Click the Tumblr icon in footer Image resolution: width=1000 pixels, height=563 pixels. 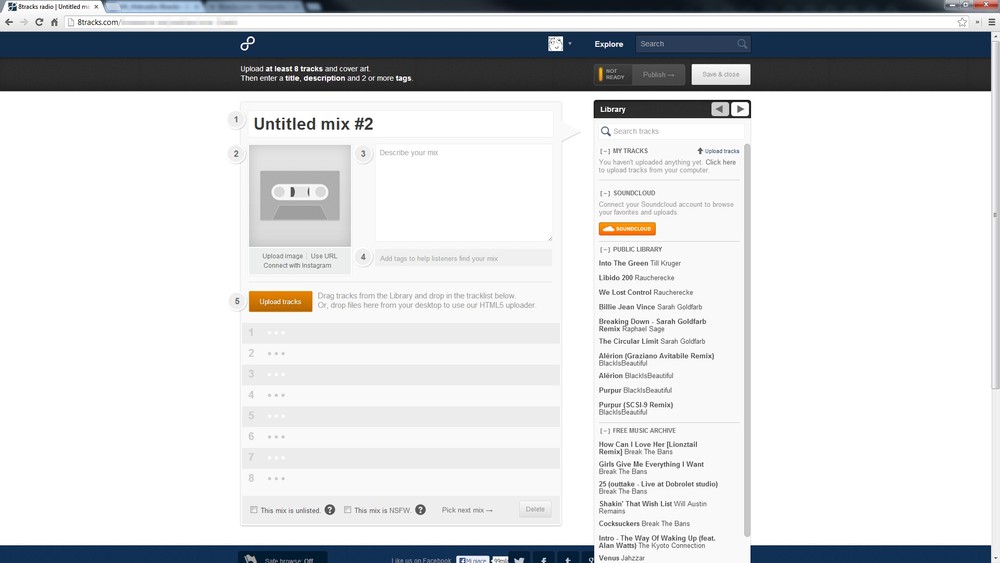(568, 559)
